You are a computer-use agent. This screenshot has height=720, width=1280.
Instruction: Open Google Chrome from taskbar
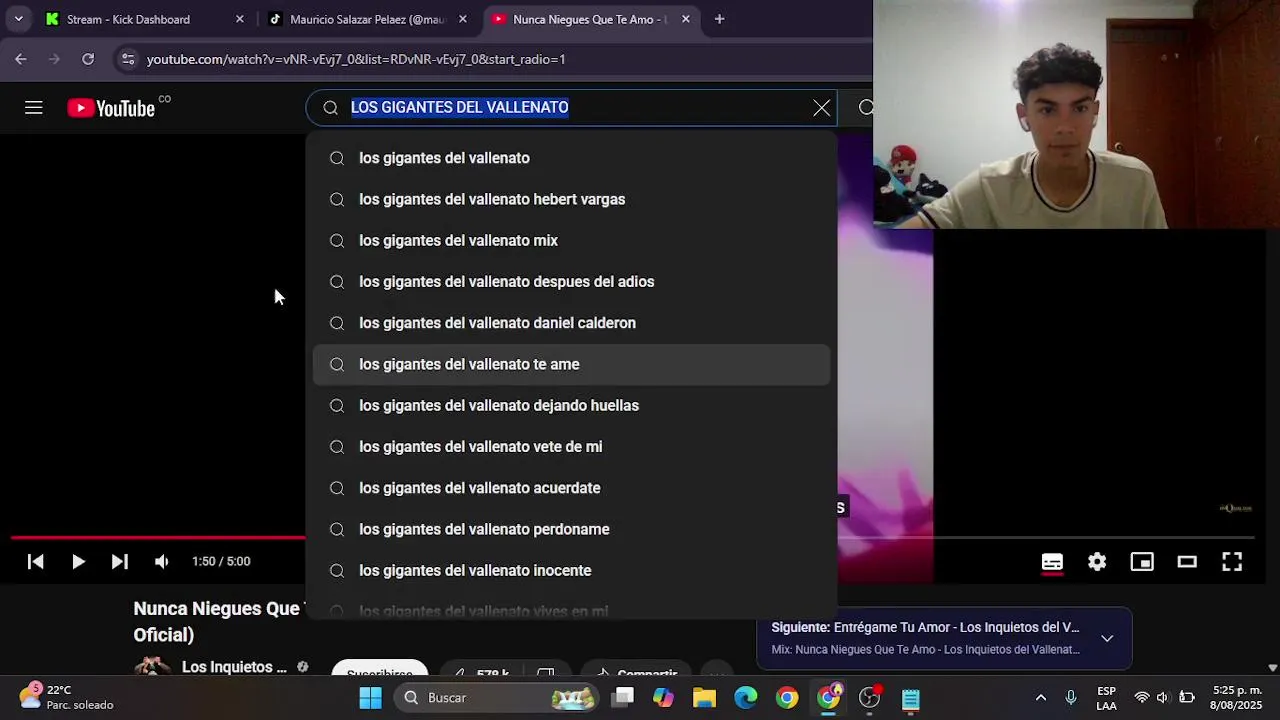787,698
